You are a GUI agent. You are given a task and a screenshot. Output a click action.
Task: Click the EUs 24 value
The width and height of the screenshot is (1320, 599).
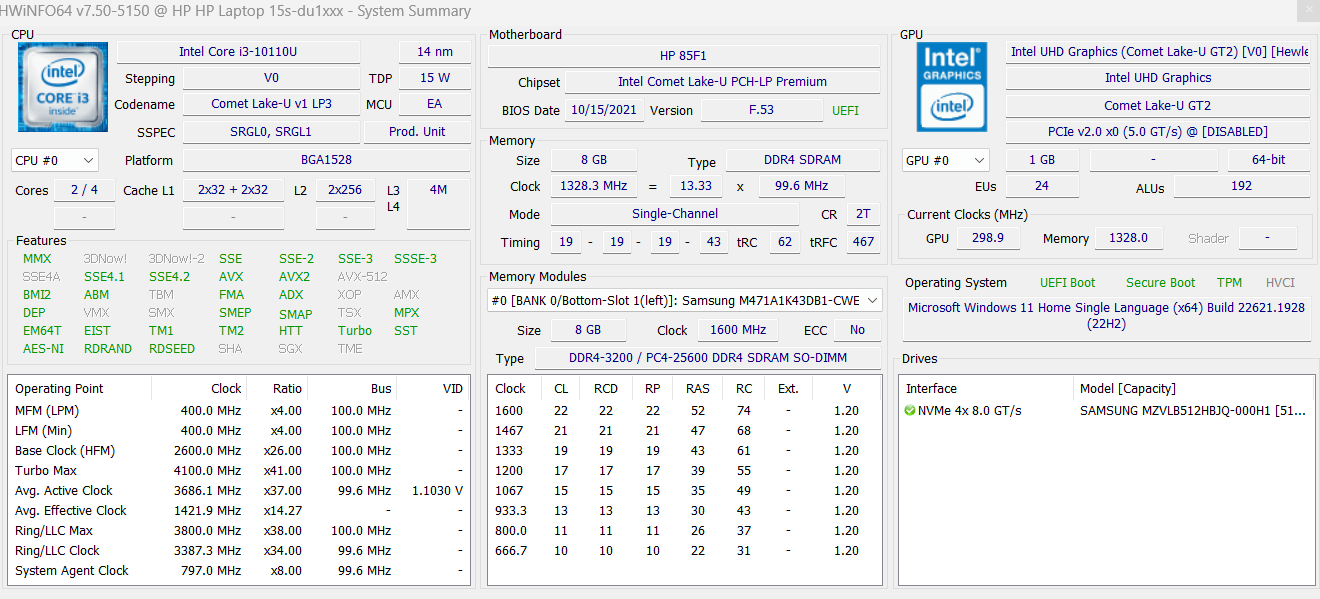[1042, 186]
